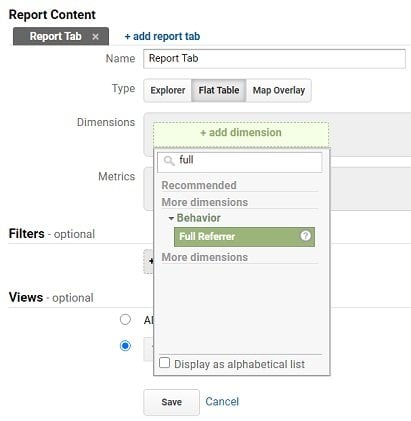Collapse the Behavior dimension group
411x421 pixels.
[171, 218]
